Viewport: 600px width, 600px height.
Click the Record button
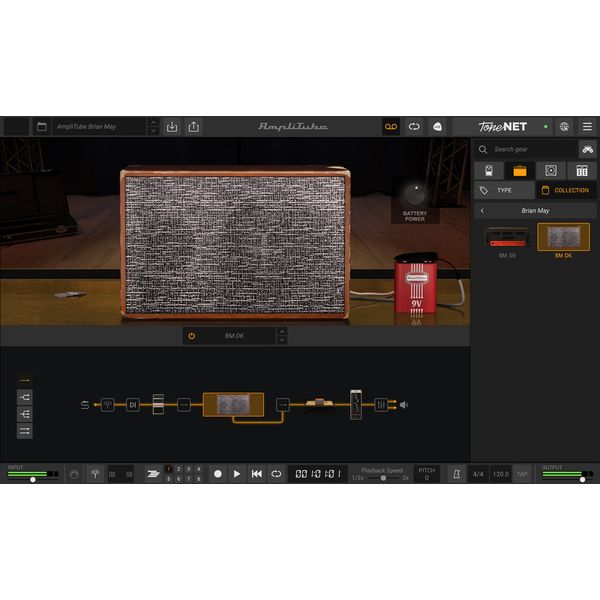point(218,474)
